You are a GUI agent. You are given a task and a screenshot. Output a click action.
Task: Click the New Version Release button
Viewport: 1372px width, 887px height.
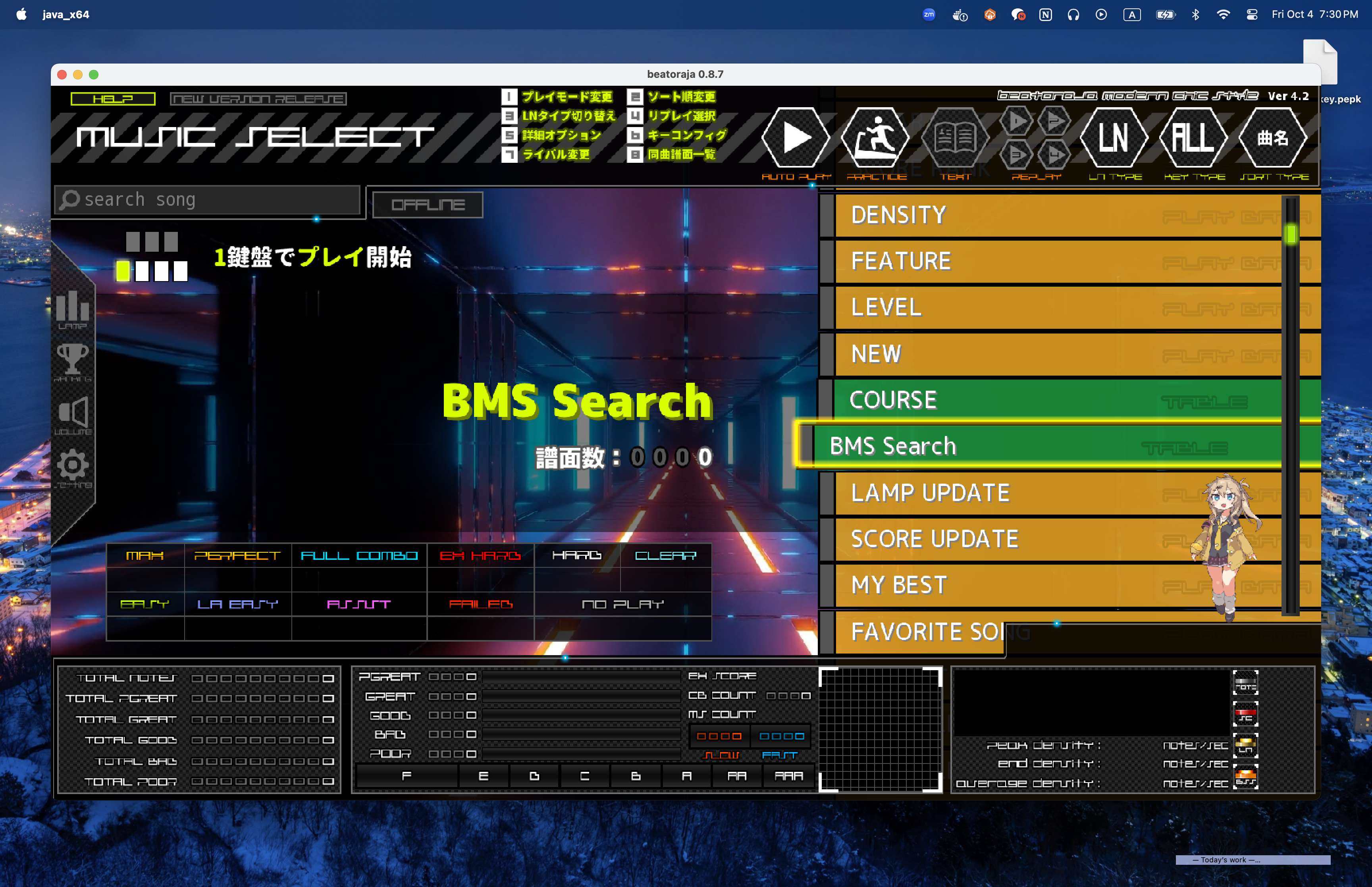pos(258,99)
